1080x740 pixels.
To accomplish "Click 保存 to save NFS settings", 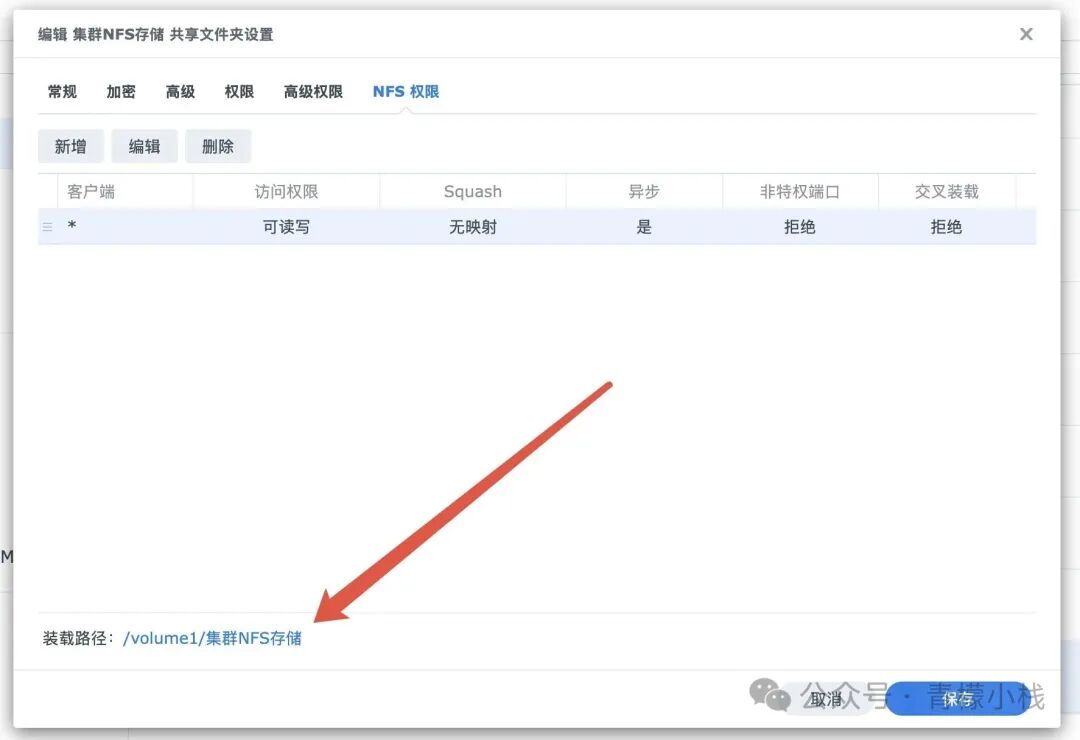I will click(x=957, y=699).
